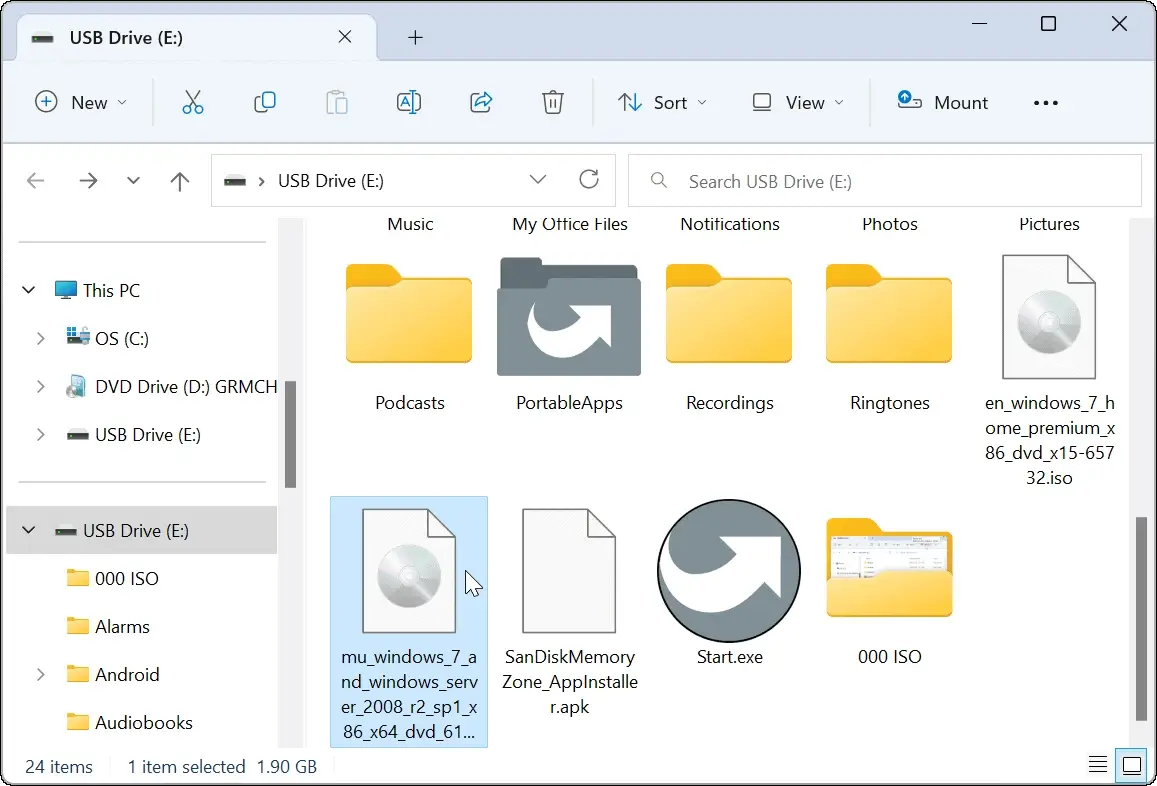The height and width of the screenshot is (786, 1157).
Task: Switch to details view in status bar
Action: click(x=1096, y=764)
